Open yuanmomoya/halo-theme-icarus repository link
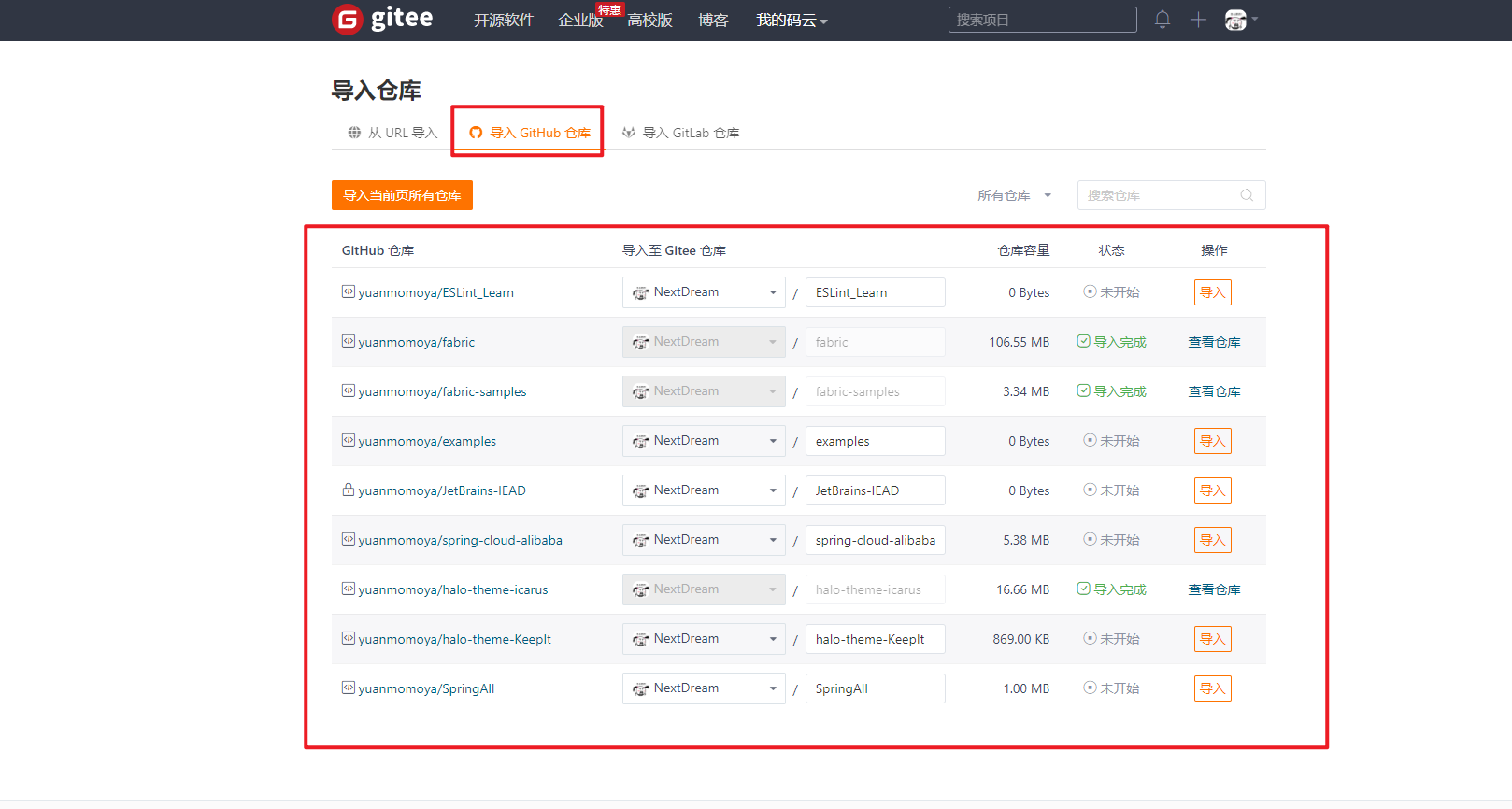Viewport: 1512px width, 809px height. coord(453,589)
